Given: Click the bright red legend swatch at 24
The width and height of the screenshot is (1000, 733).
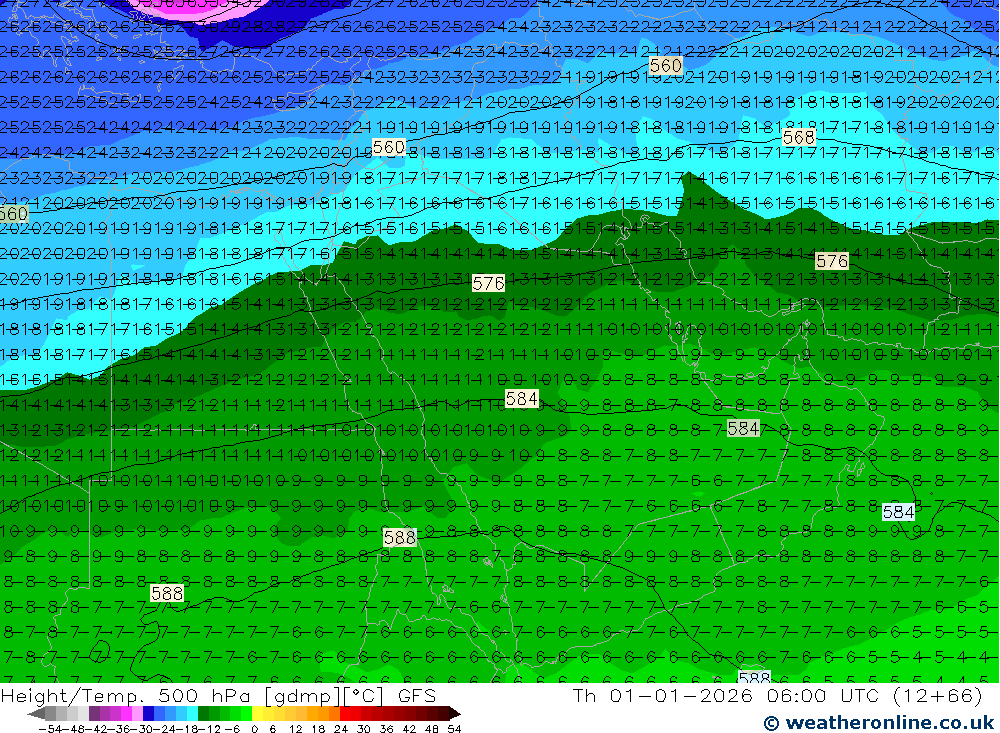Looking at the screenshot, I should click(x=345, y=714).
